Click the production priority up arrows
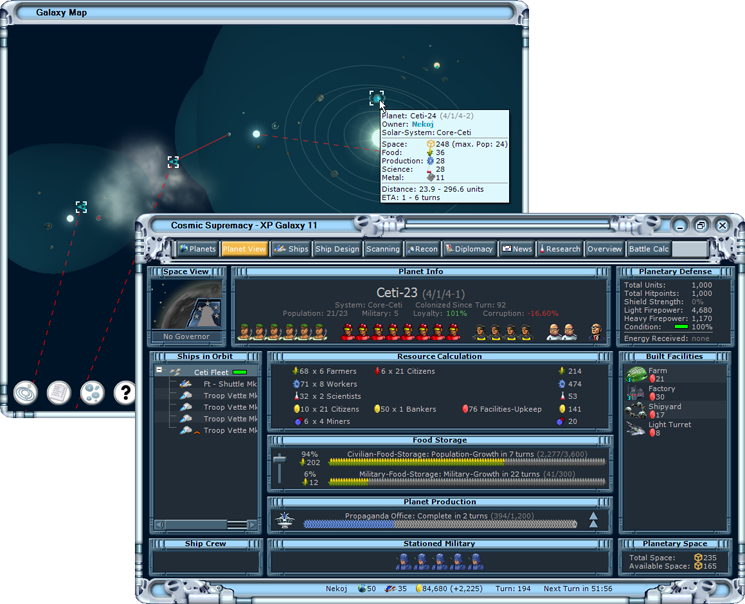Viewport: 745px width, 604px height. [x=593, y=520]
